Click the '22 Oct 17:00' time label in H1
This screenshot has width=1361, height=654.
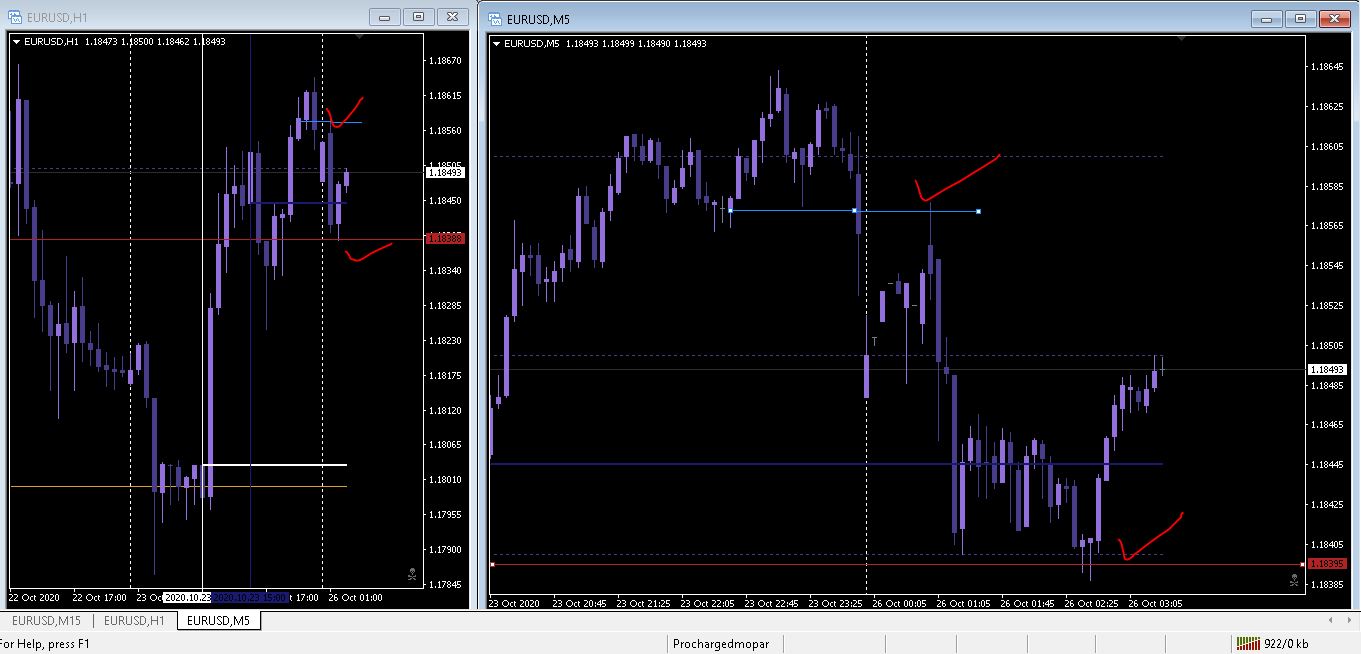[100, 598]
